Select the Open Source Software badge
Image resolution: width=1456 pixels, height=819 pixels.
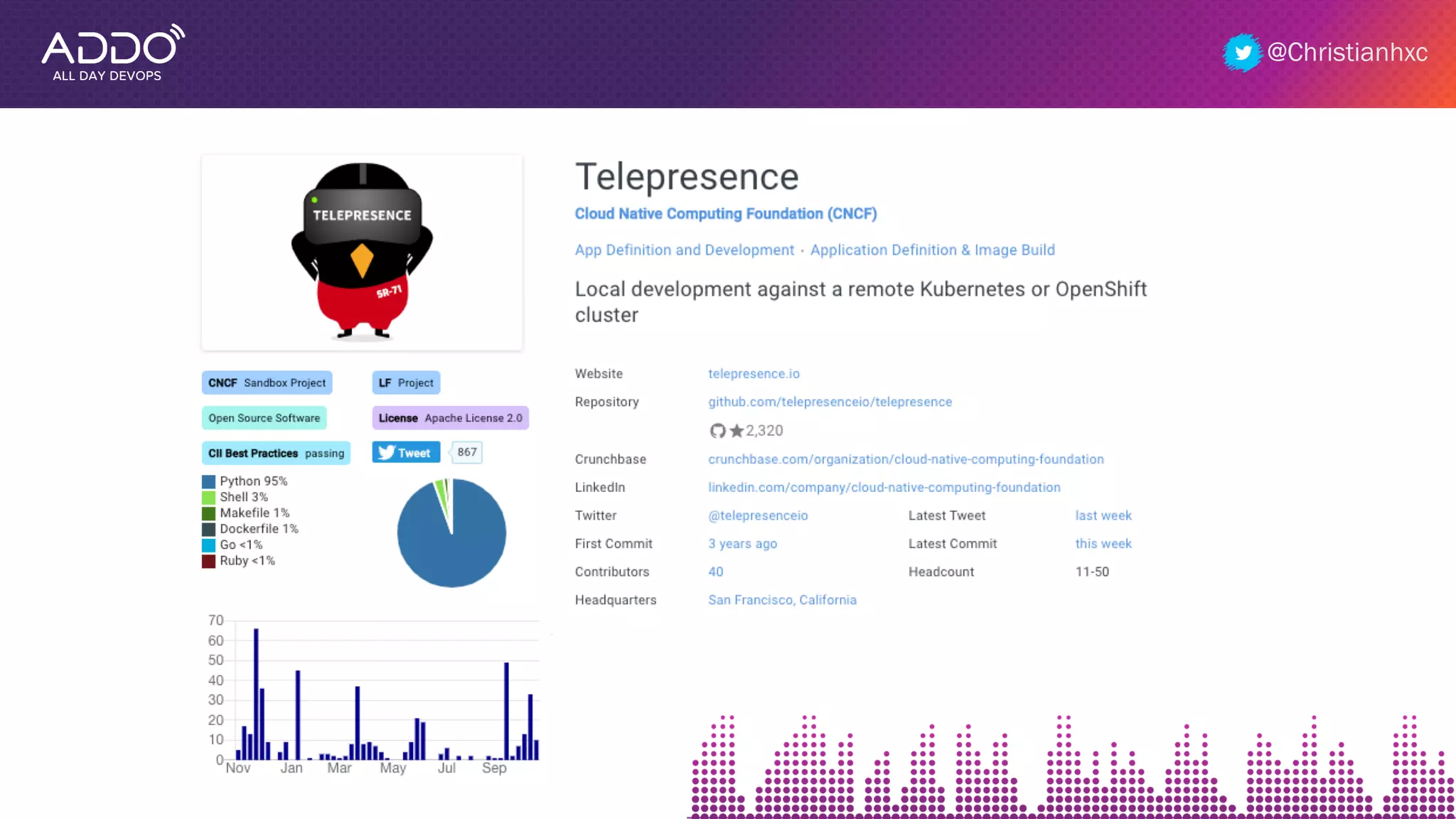tap(264, 418)
